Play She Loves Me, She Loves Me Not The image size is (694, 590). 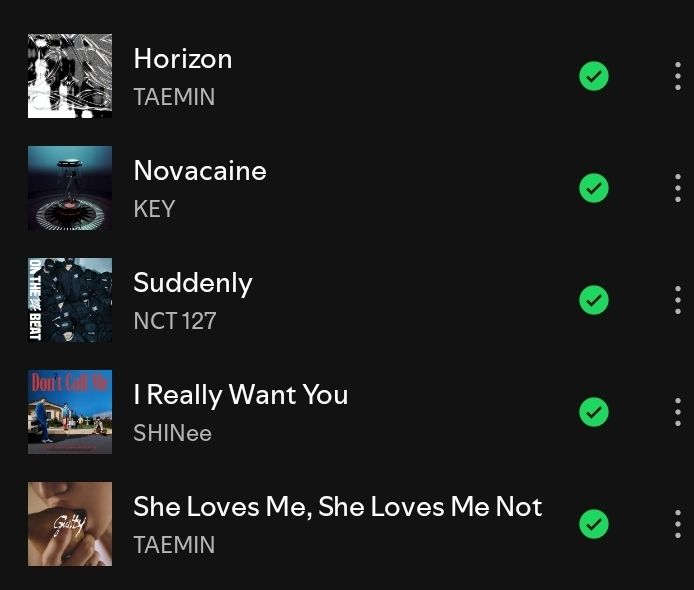click(338, 507)
